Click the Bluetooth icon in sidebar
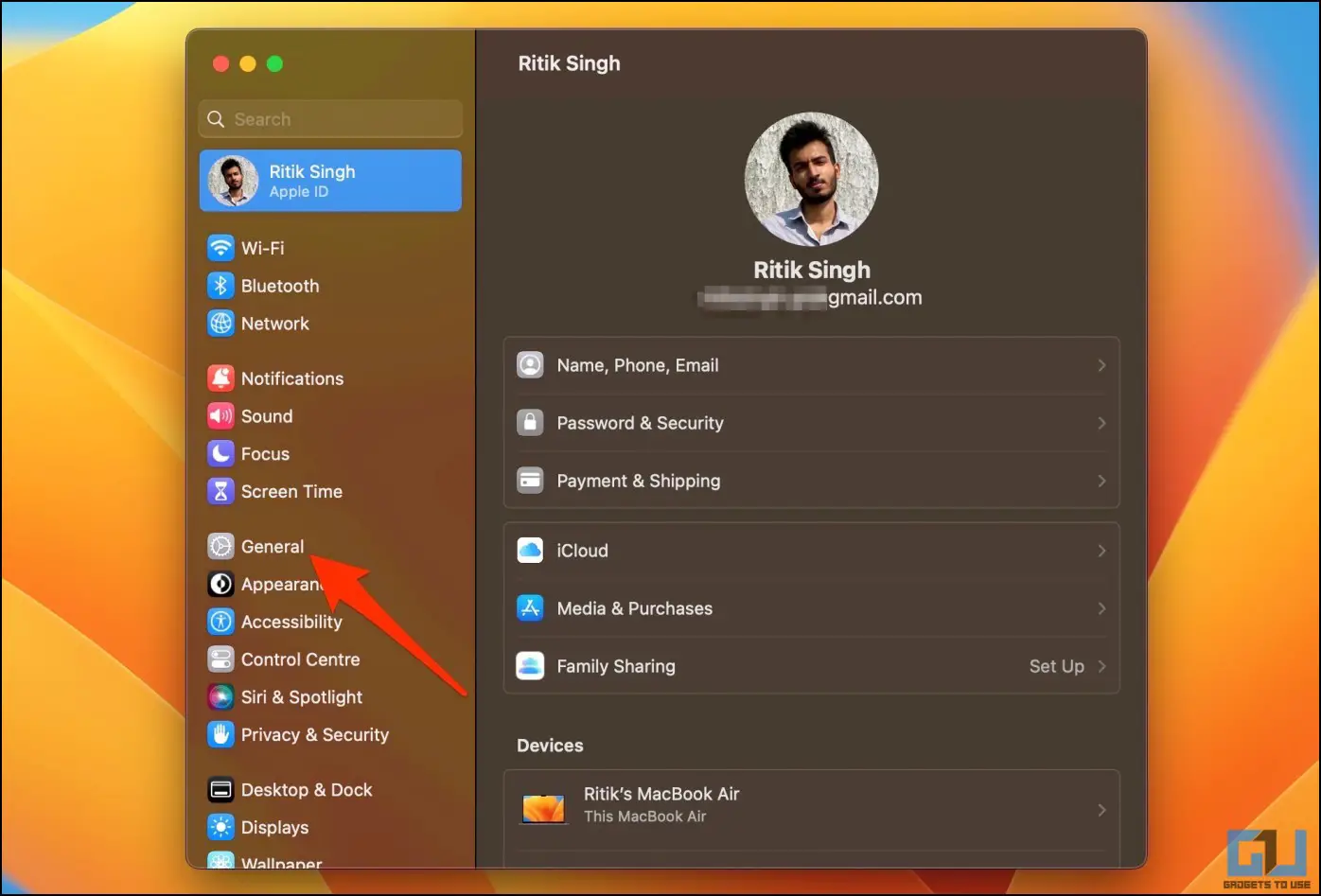Image resolution: width=1321 pixels, height=896 pixels. pos(220,286)
